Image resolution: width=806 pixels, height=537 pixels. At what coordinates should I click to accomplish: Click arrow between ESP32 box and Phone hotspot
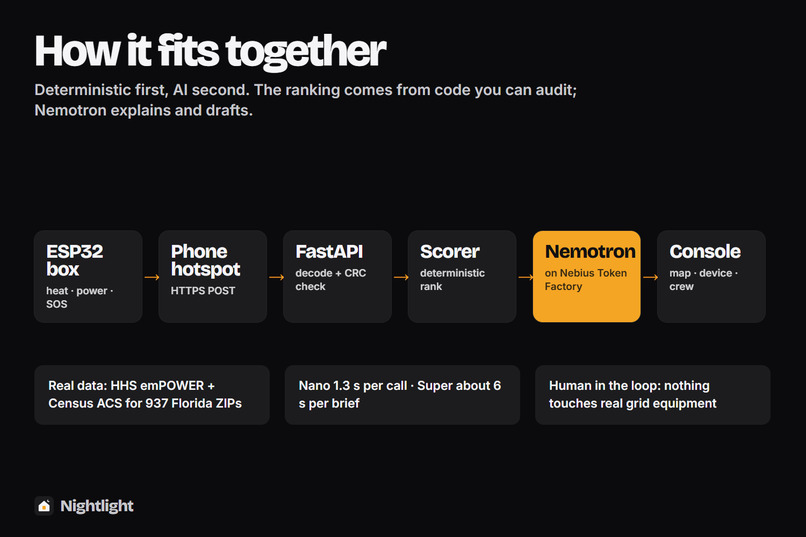[x=152, y=277]
